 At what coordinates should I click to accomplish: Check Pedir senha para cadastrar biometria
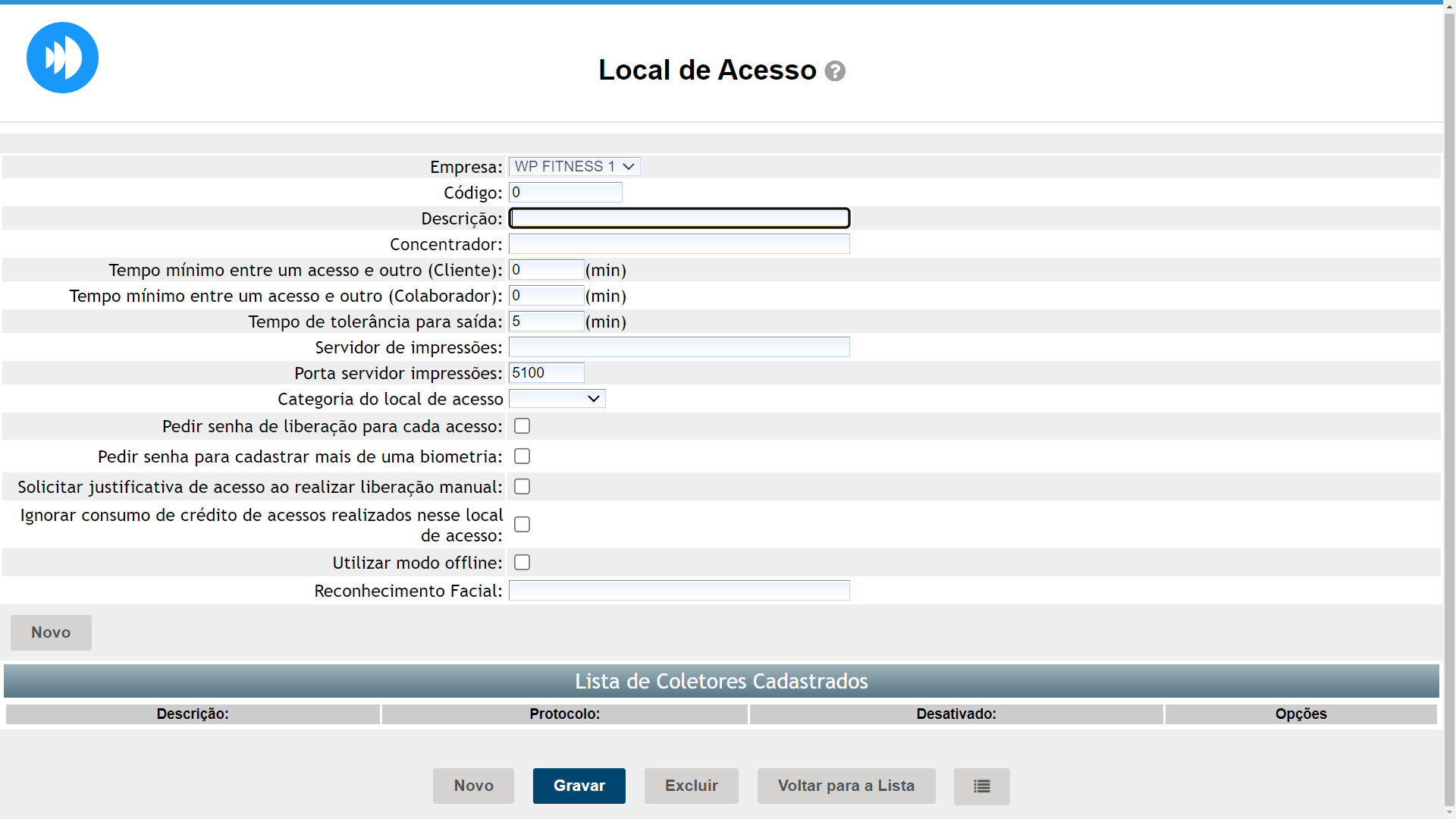point(522,457)
